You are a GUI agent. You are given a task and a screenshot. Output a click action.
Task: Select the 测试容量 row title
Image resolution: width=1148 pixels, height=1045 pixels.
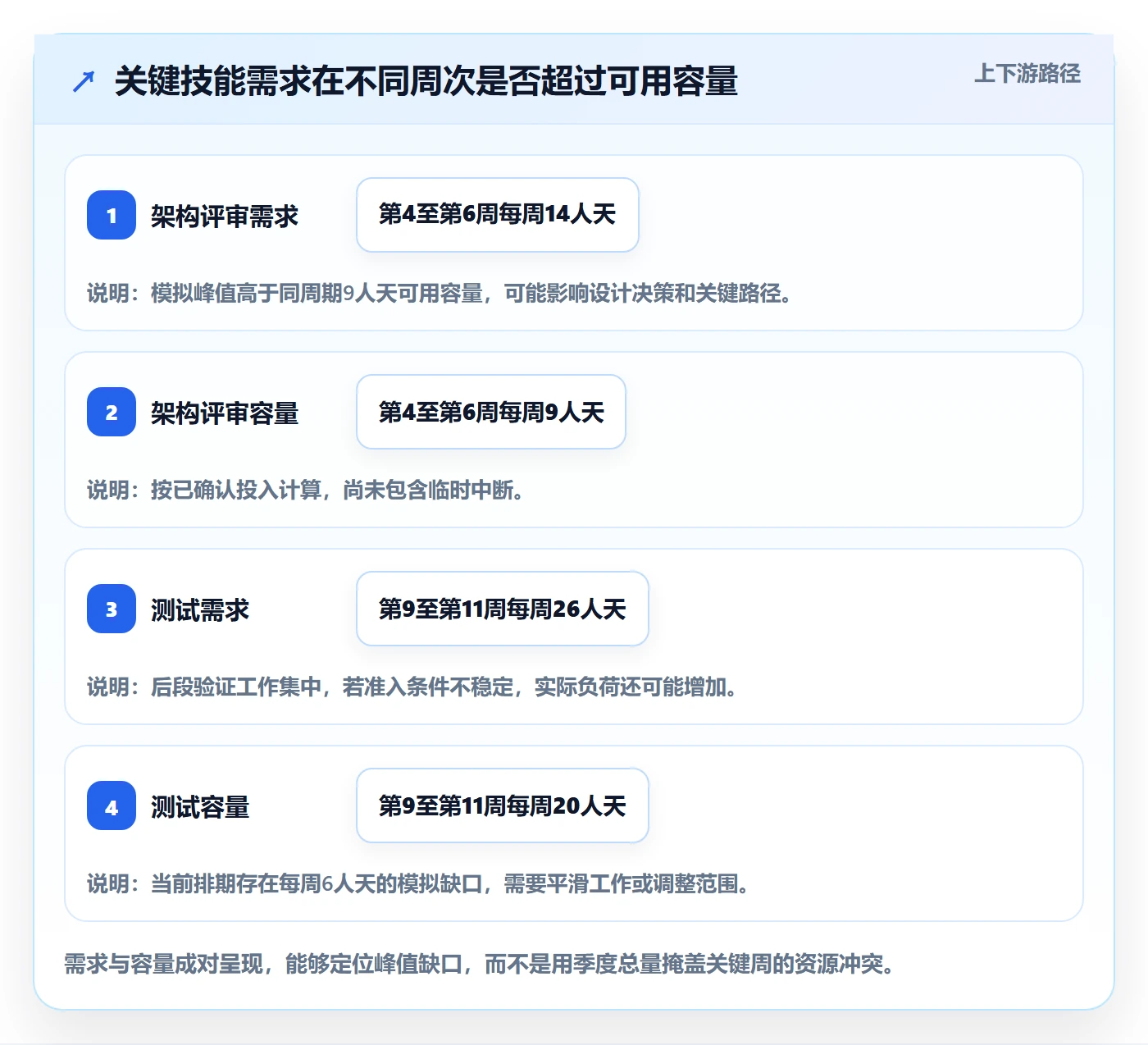click(x=200, y=807)
